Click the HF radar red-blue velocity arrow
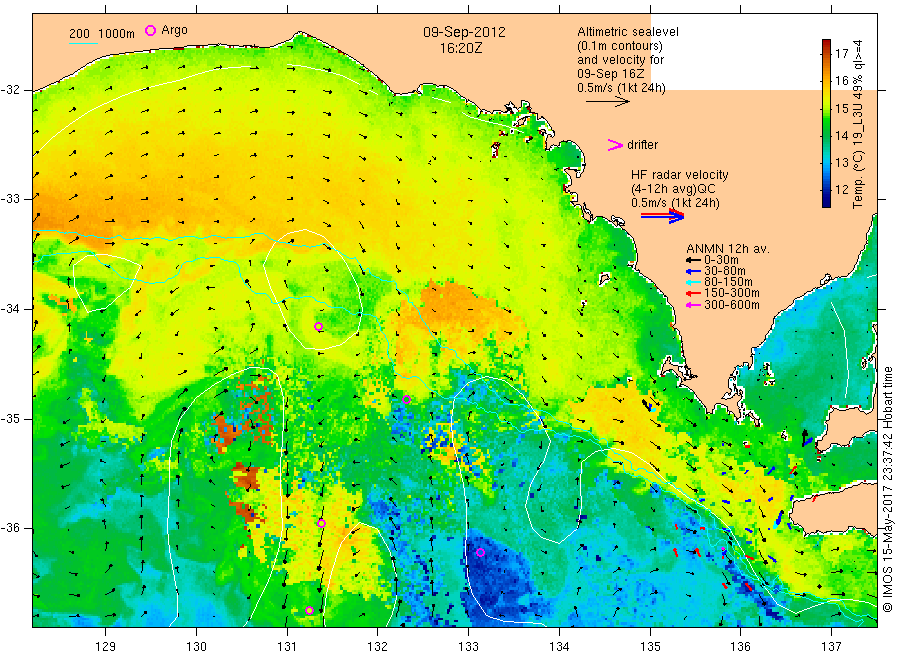The height and width of the screenshot is (660, 900). pos(662,216)
